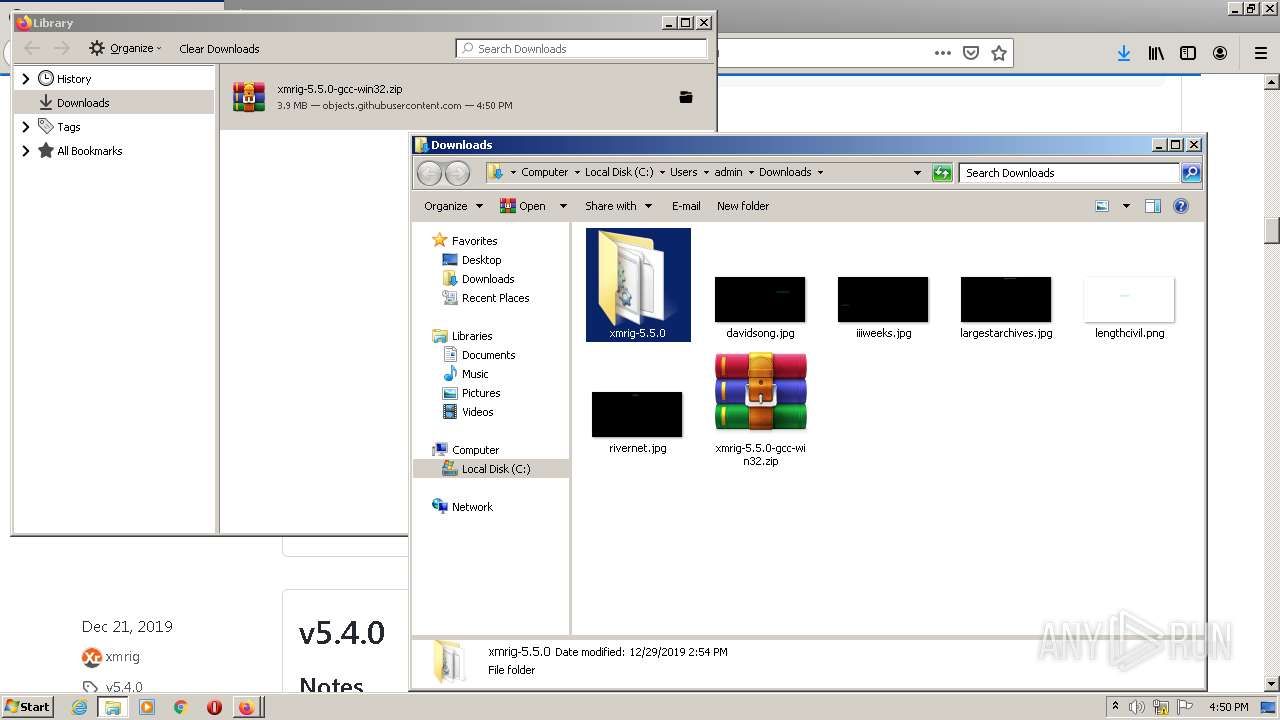Bookmark this page with the star icon
Screen dimensions: 1280x720
[999, 53]
